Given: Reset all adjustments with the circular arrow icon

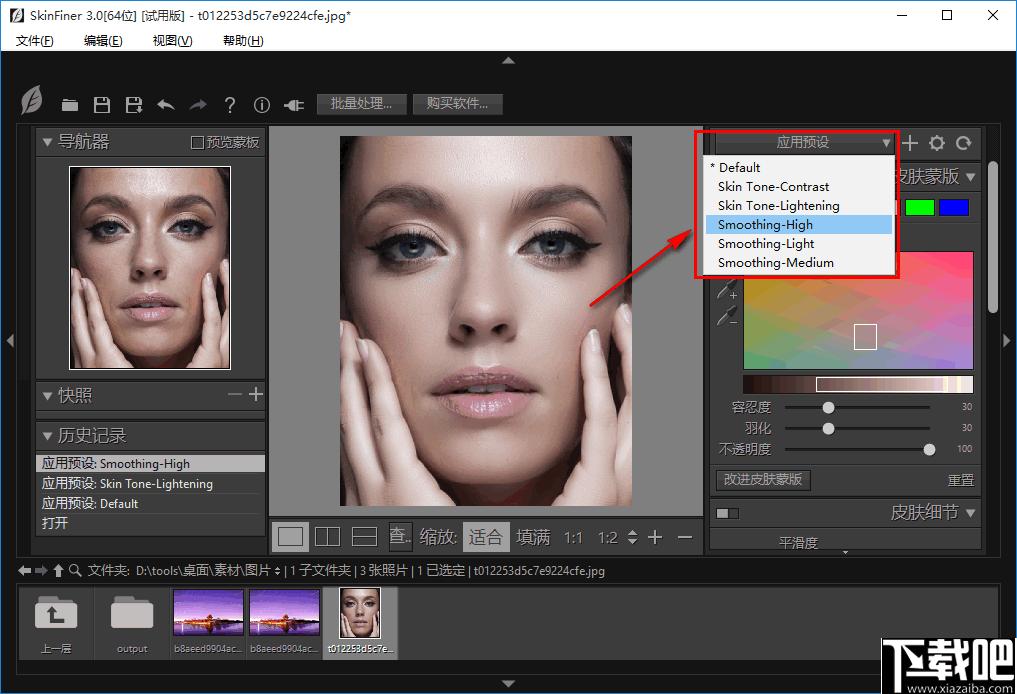Looking at the screenshot, I should pyautogui.click(x=964, y=143).
